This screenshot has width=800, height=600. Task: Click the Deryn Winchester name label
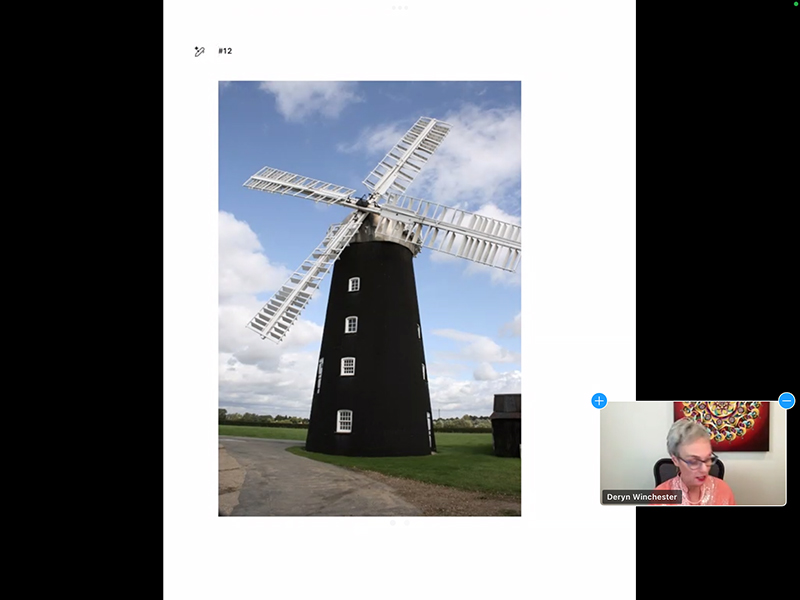tap(640, 496)
